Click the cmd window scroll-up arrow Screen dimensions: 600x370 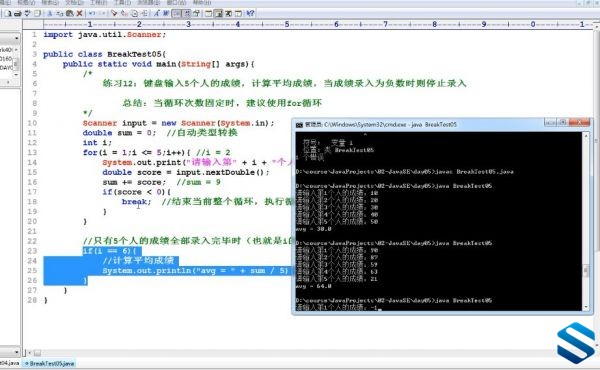[x=585, y=135]
